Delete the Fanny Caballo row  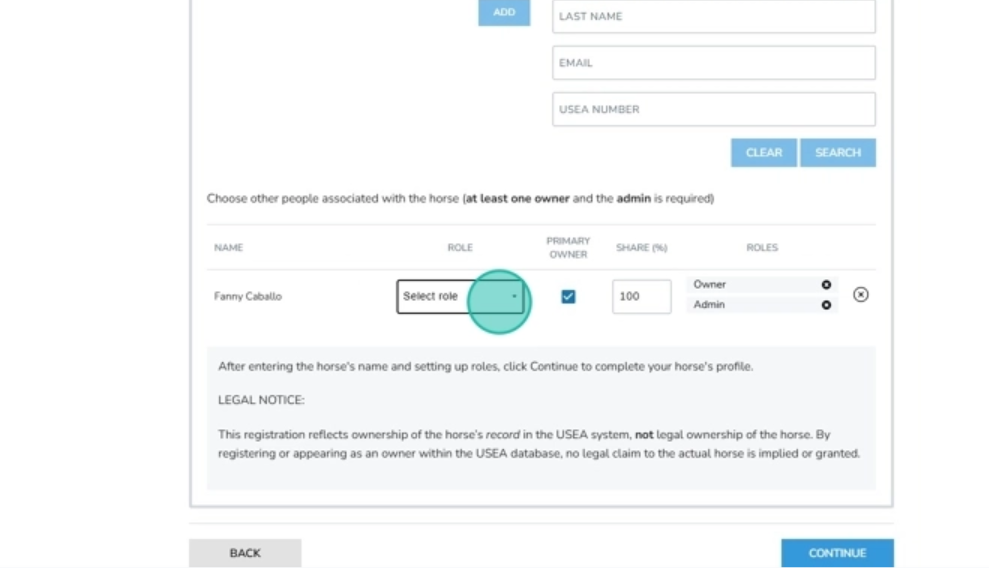pos(860,295)
